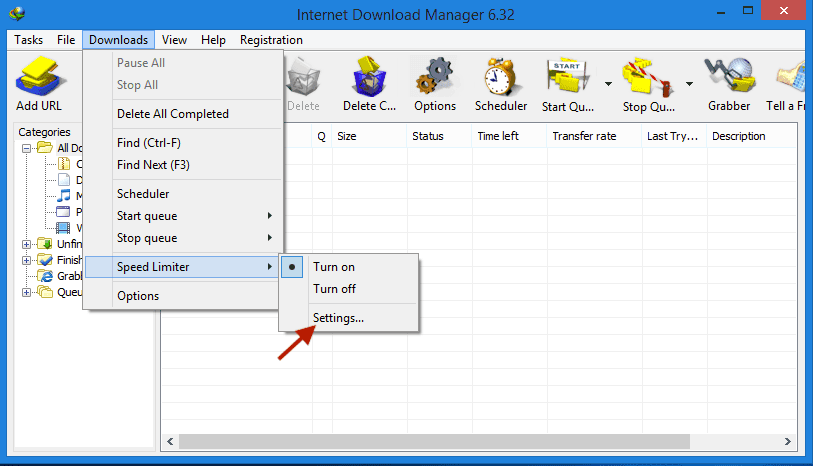Viewport: 813px width, 466px height.
Task: Open the Scheduler alarm clock icon
Action: (500, 77)
